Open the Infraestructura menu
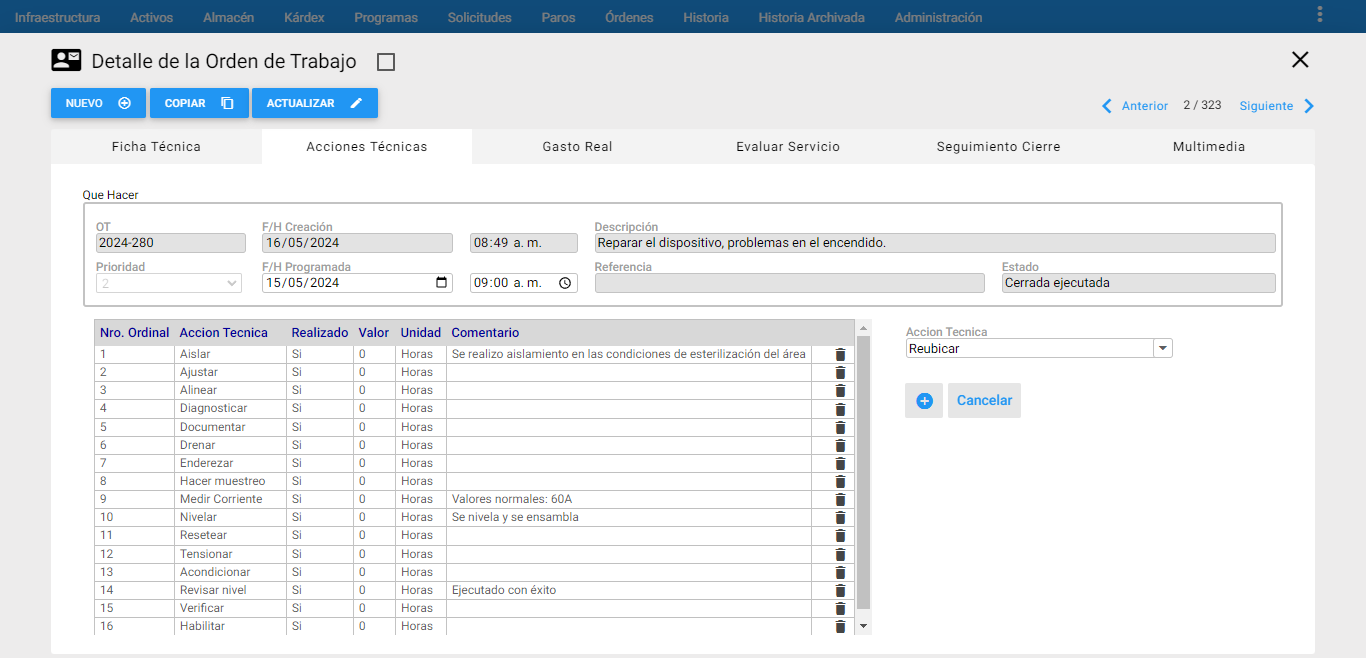This screenshot has height=658, width=1366. point(57,17)
